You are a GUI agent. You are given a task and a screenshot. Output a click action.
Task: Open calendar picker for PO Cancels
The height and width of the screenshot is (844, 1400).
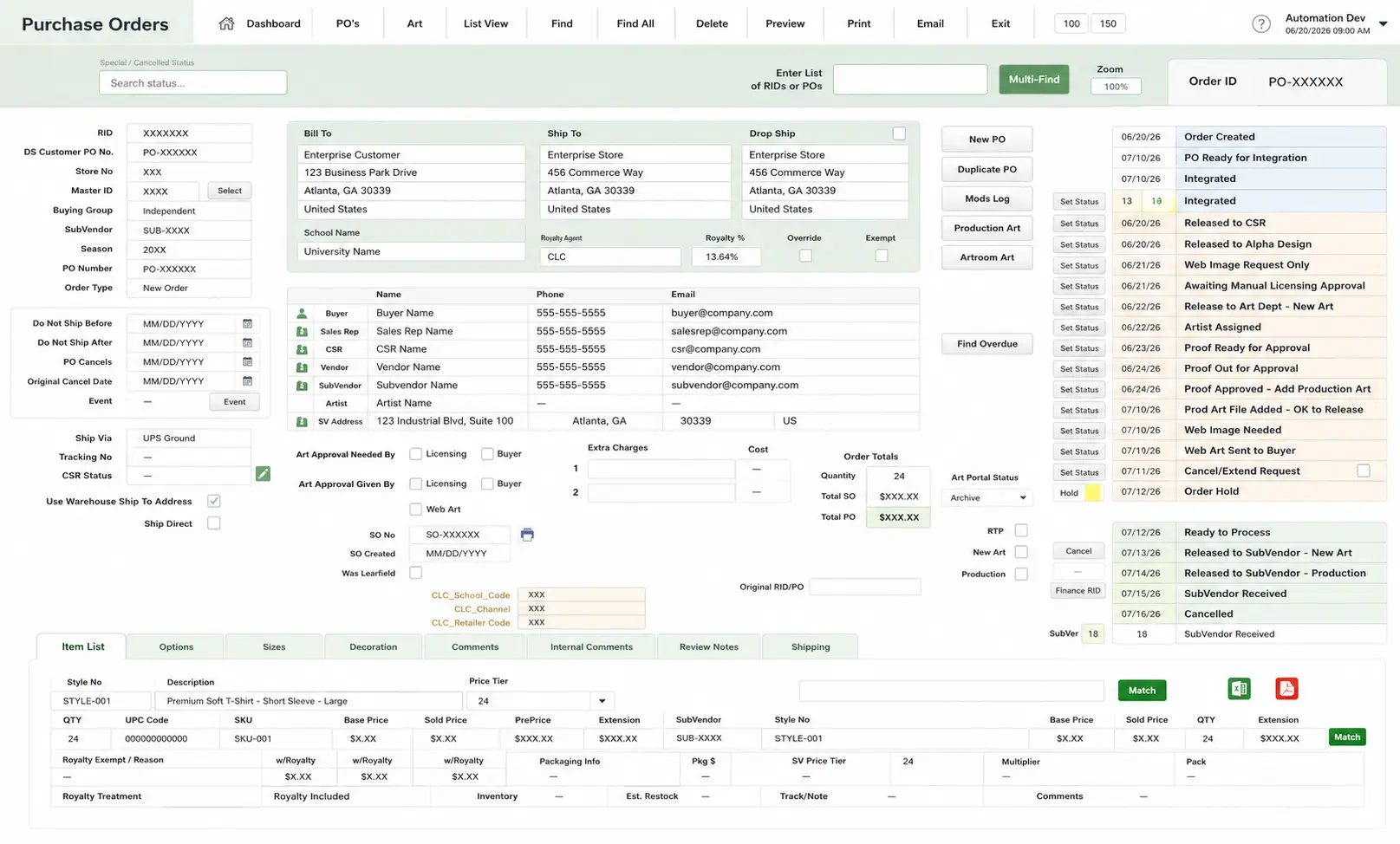coord(247,362)
